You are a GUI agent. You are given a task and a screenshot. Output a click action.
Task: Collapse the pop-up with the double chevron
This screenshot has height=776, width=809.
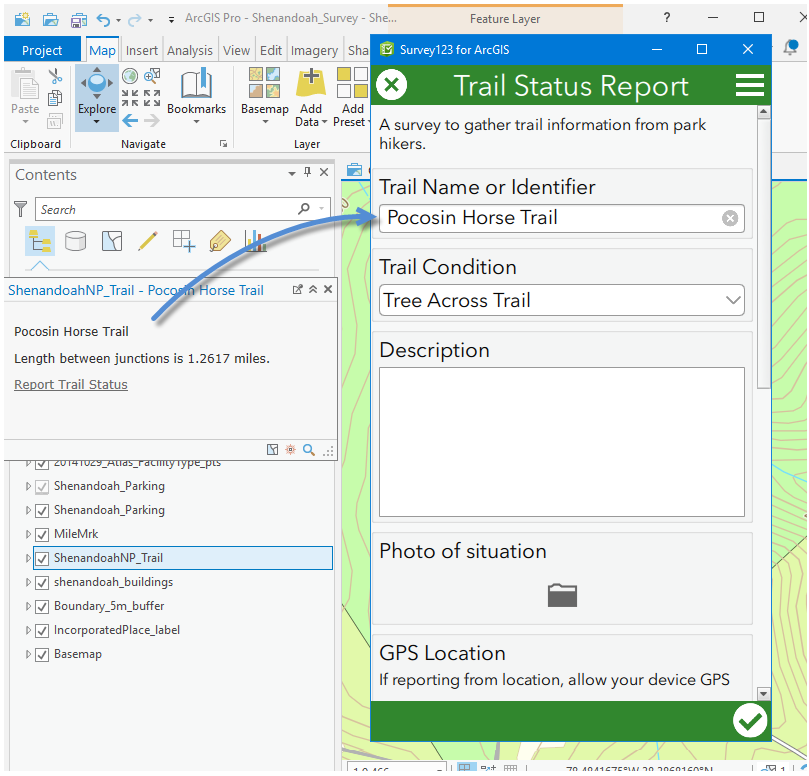click(x=313, y=289)
